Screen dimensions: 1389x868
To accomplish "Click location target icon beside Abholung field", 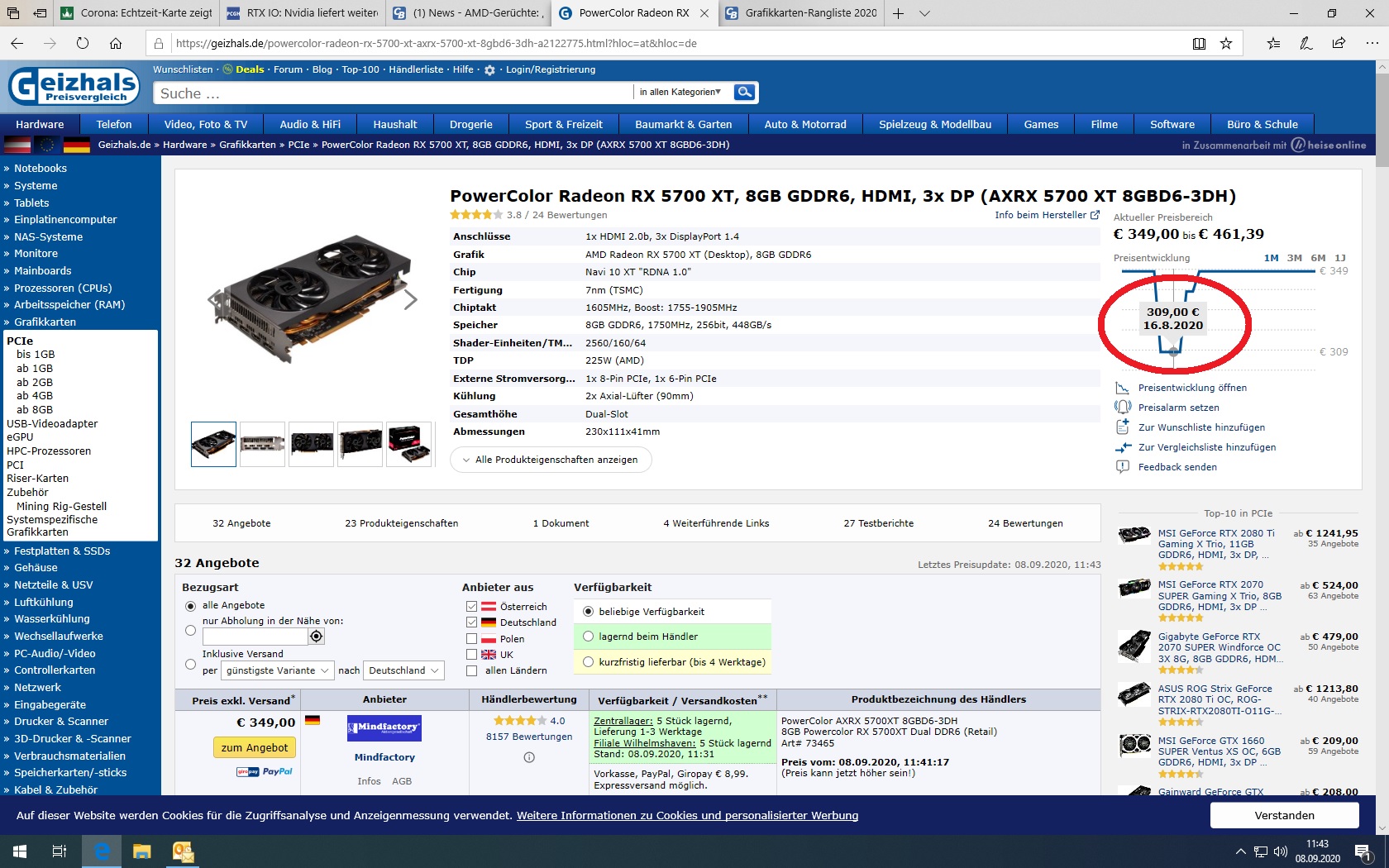I will pyautogui.click(x=316, y=637).
